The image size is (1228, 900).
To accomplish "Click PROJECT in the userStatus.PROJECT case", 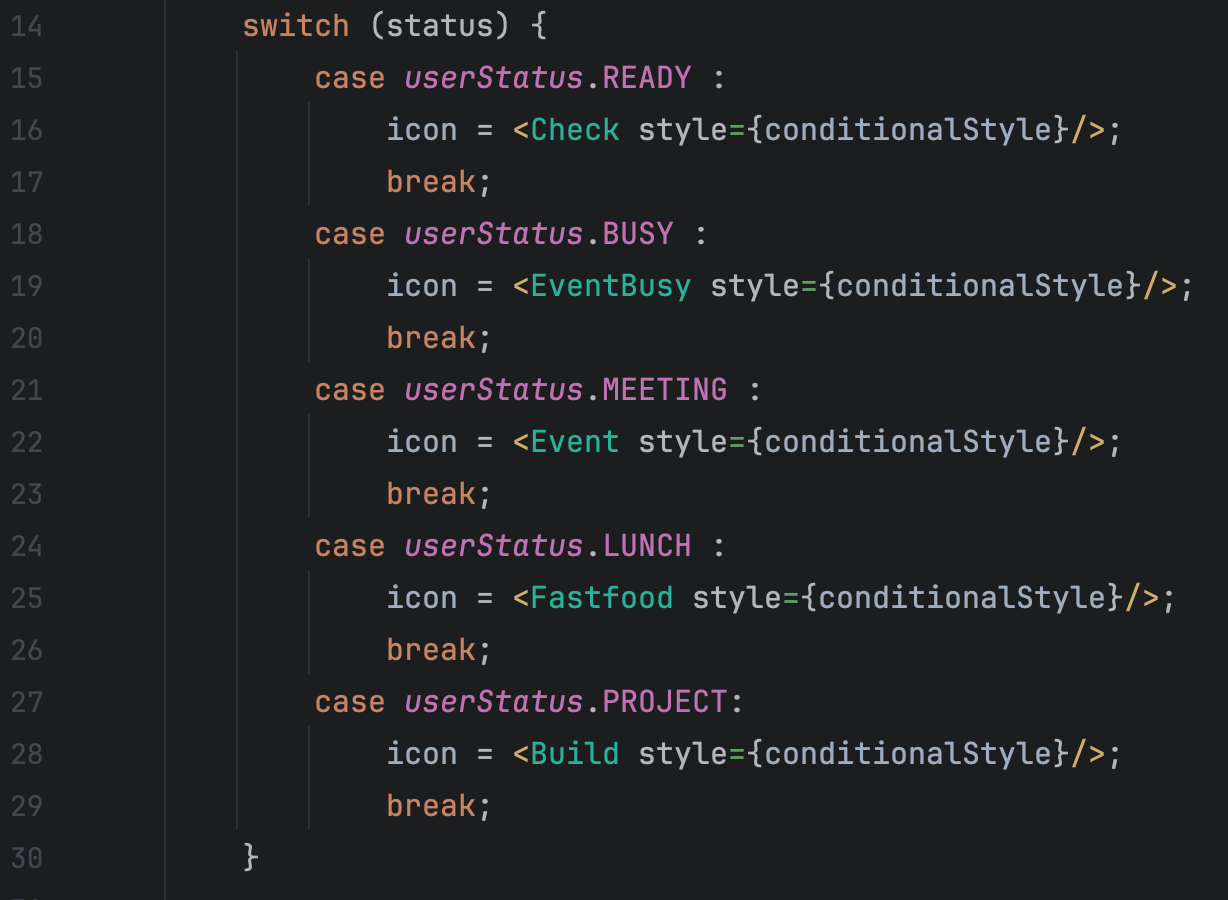I will pyautogui.click(x=665, y=701).
